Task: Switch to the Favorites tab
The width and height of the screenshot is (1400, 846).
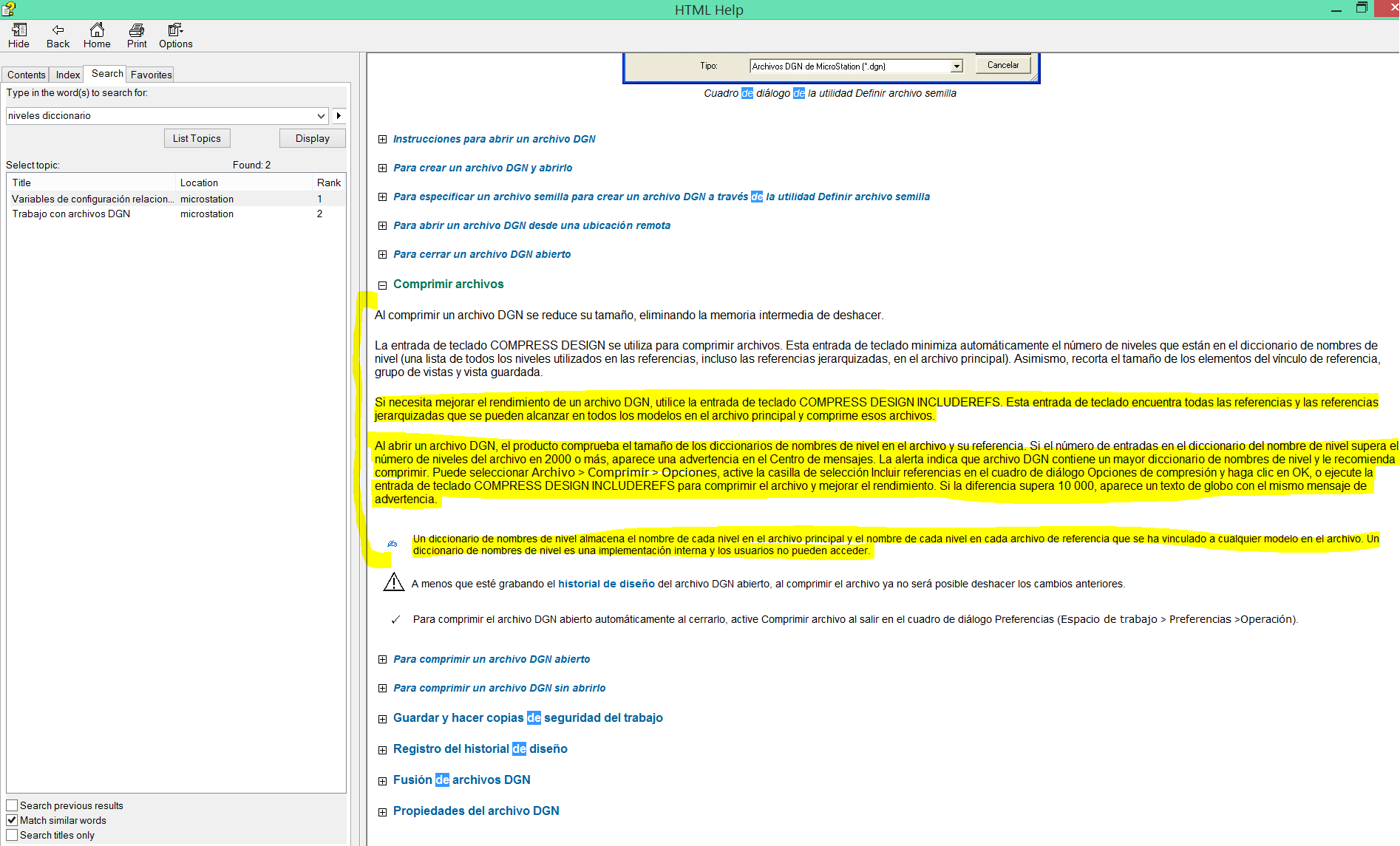Action: (151, 75)
